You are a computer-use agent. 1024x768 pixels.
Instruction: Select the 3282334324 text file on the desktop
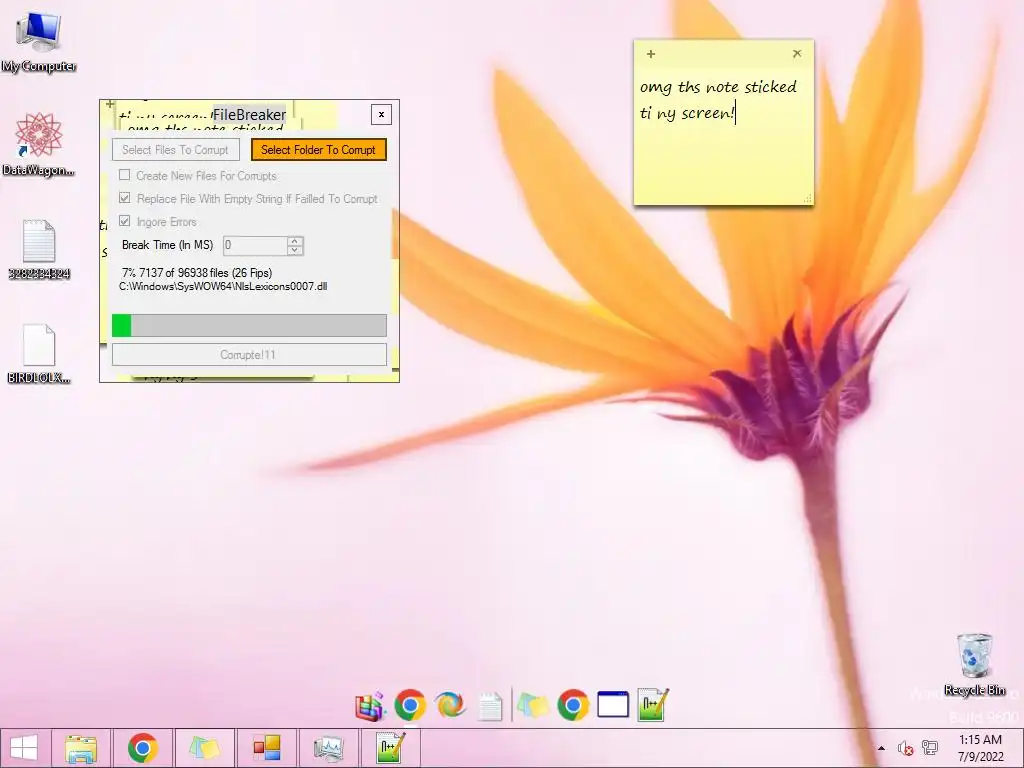click(x=39, y=249)
